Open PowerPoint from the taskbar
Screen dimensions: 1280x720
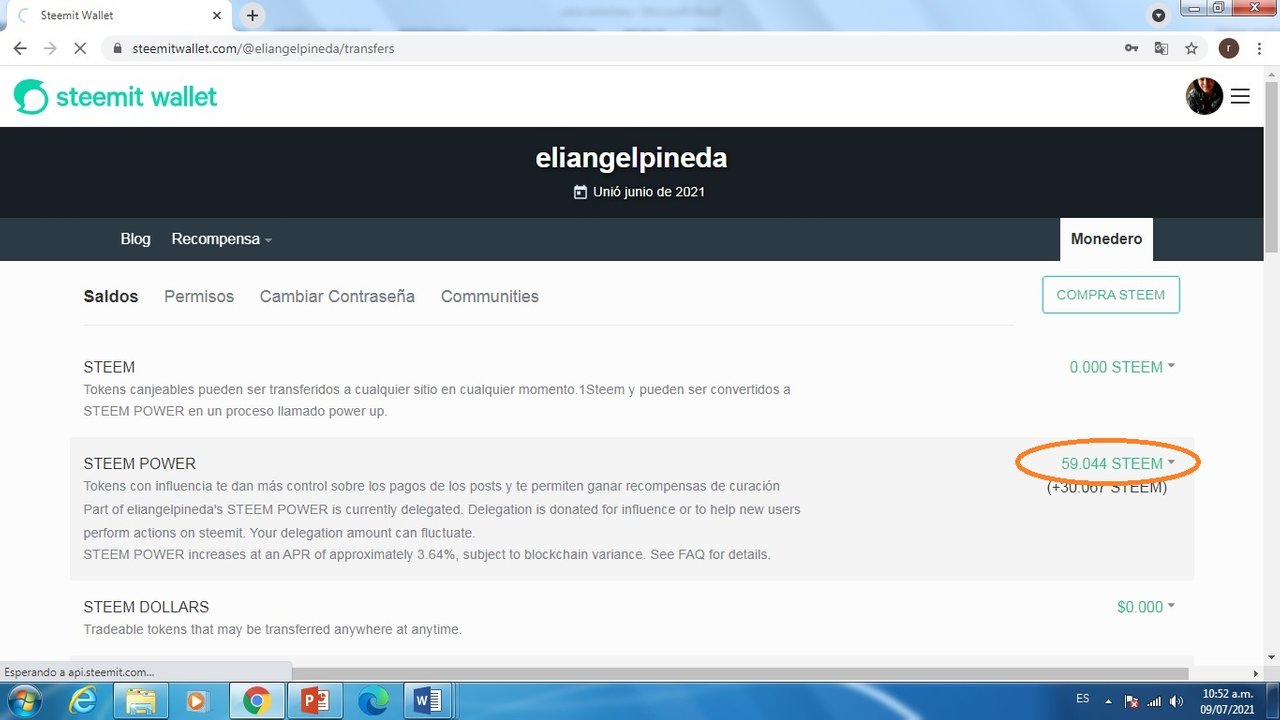[315, 701]
